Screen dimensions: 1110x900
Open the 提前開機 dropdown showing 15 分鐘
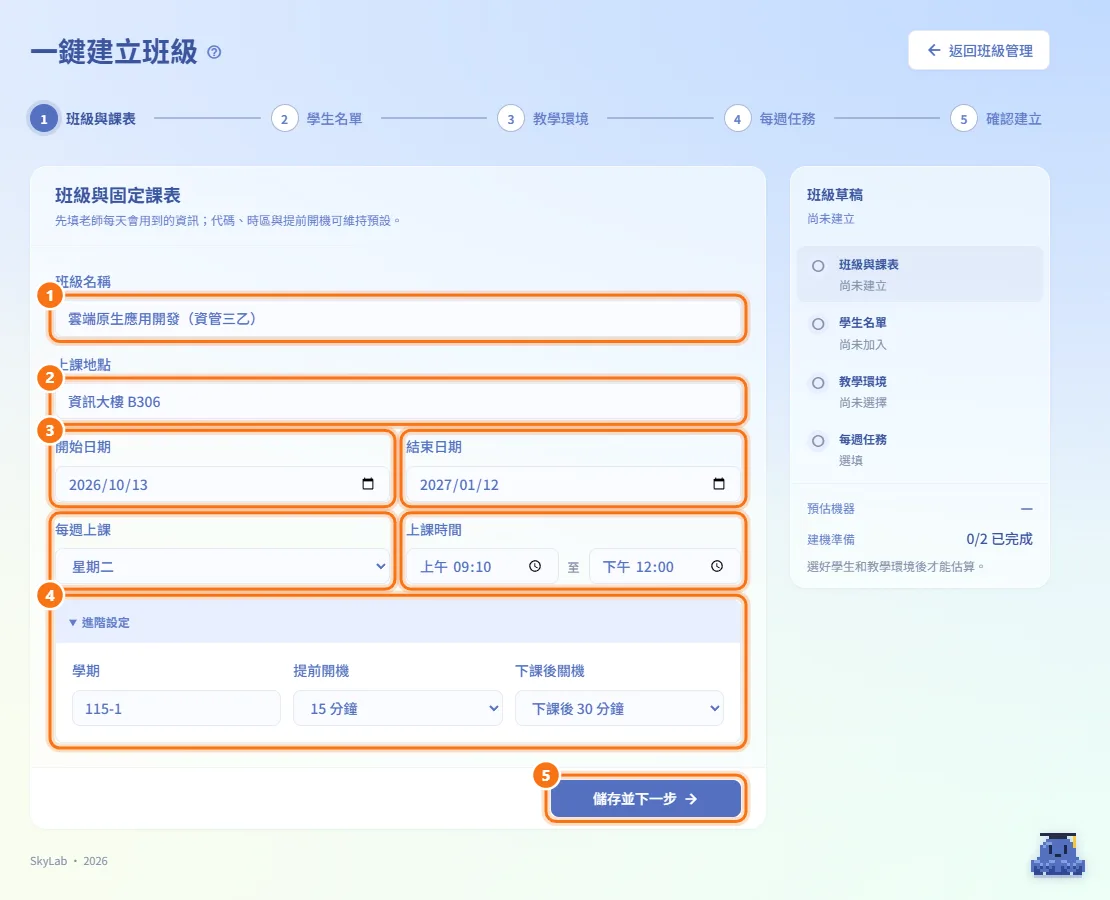click(398, 708)
